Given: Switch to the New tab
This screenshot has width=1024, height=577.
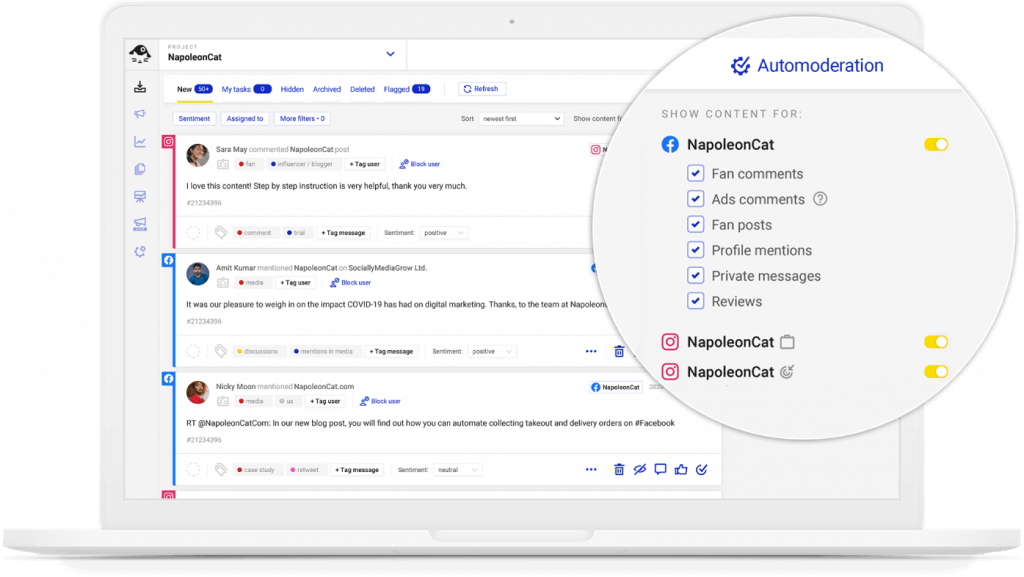Looking at the screenshot, I should (x=195, y=89).
